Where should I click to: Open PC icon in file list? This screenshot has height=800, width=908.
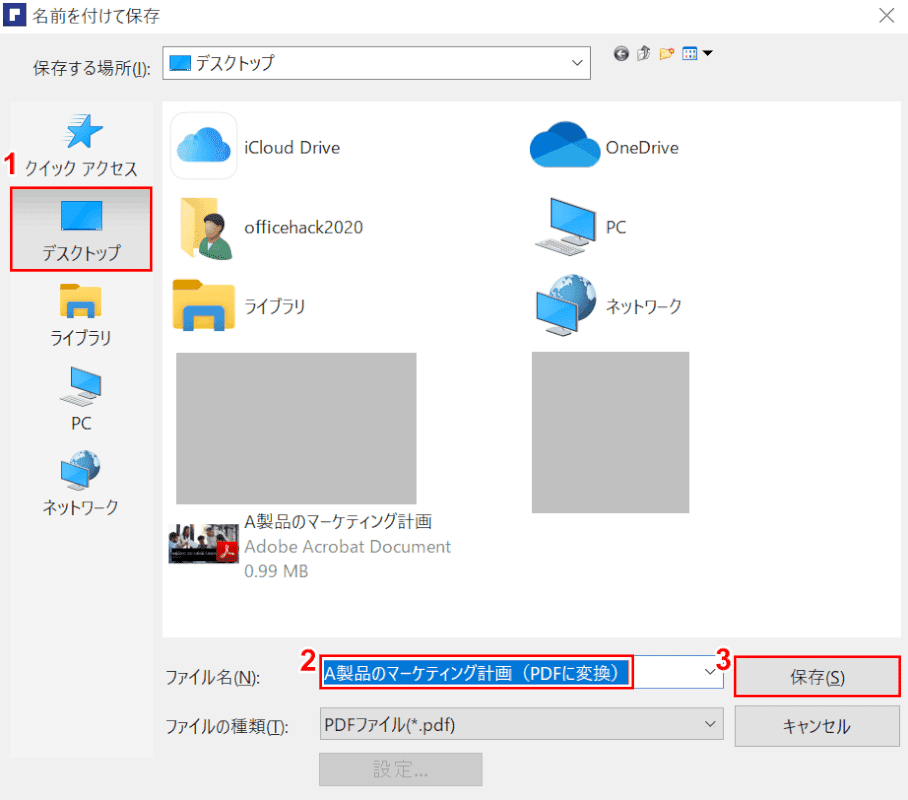click(x=566, y=227)
